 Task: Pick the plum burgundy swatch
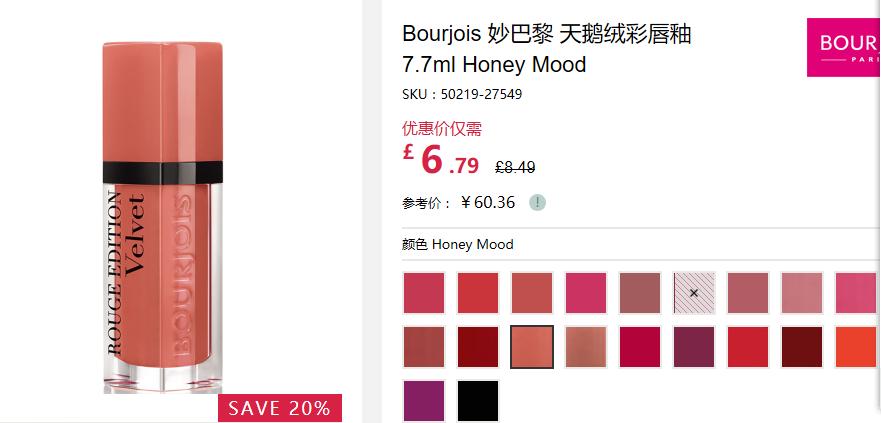tap(694, 347)
